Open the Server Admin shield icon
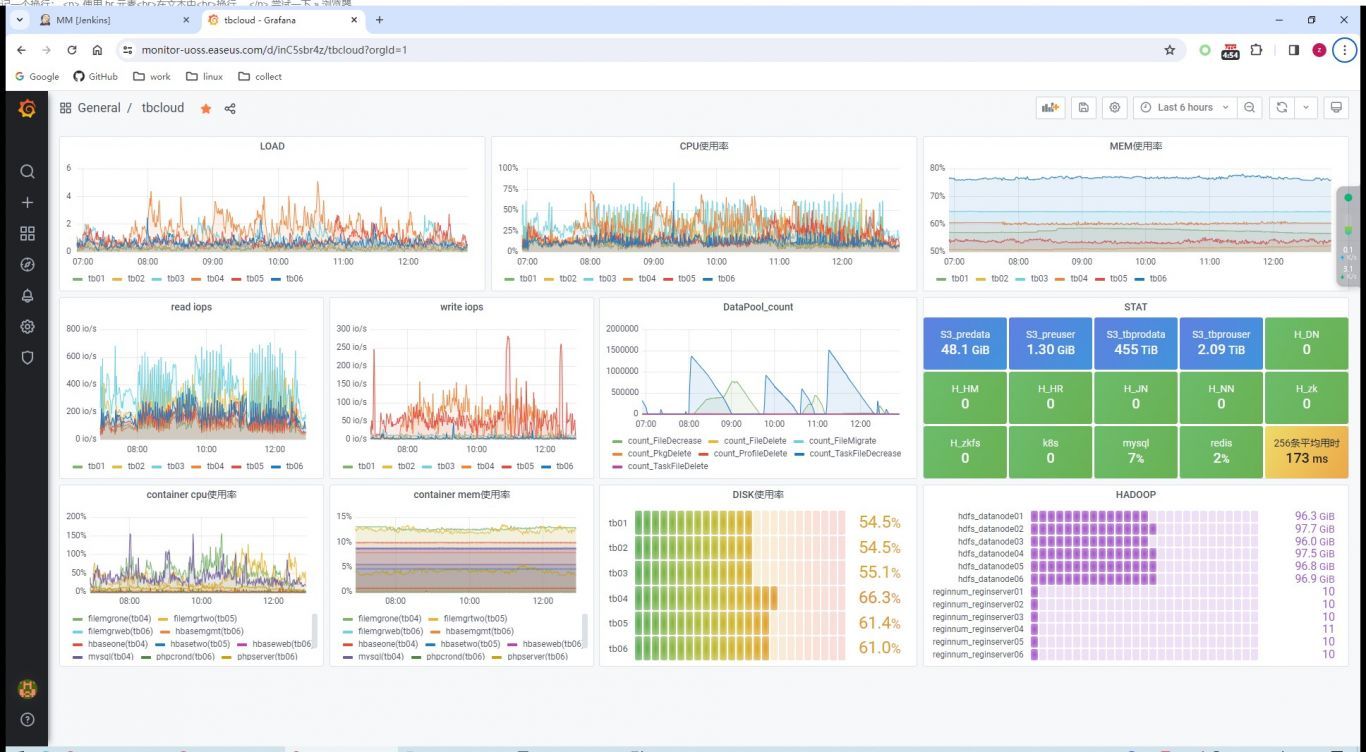1366x752 pixels. click(27, 358)
